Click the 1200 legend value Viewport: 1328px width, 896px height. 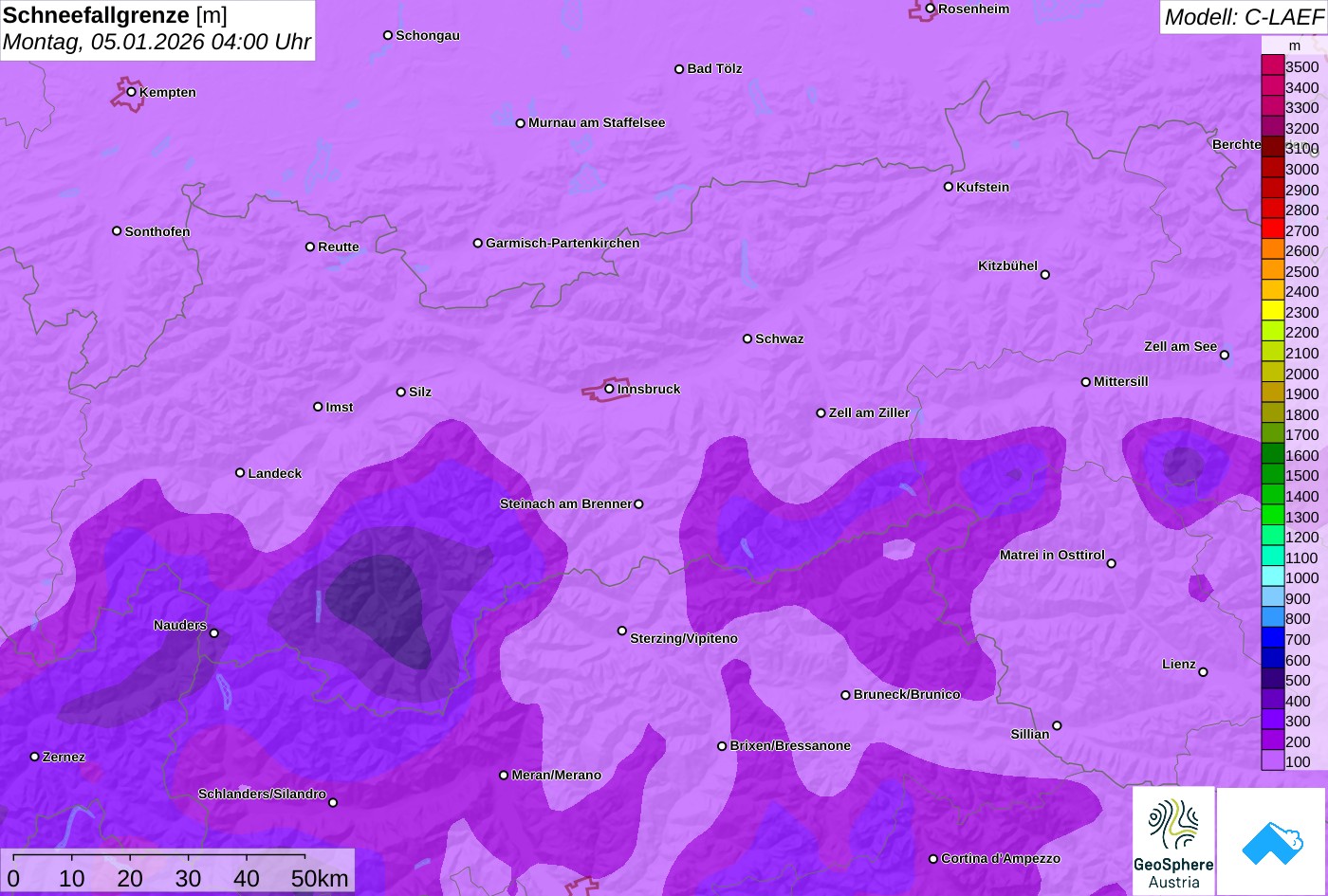click(x=1302, y=538)
